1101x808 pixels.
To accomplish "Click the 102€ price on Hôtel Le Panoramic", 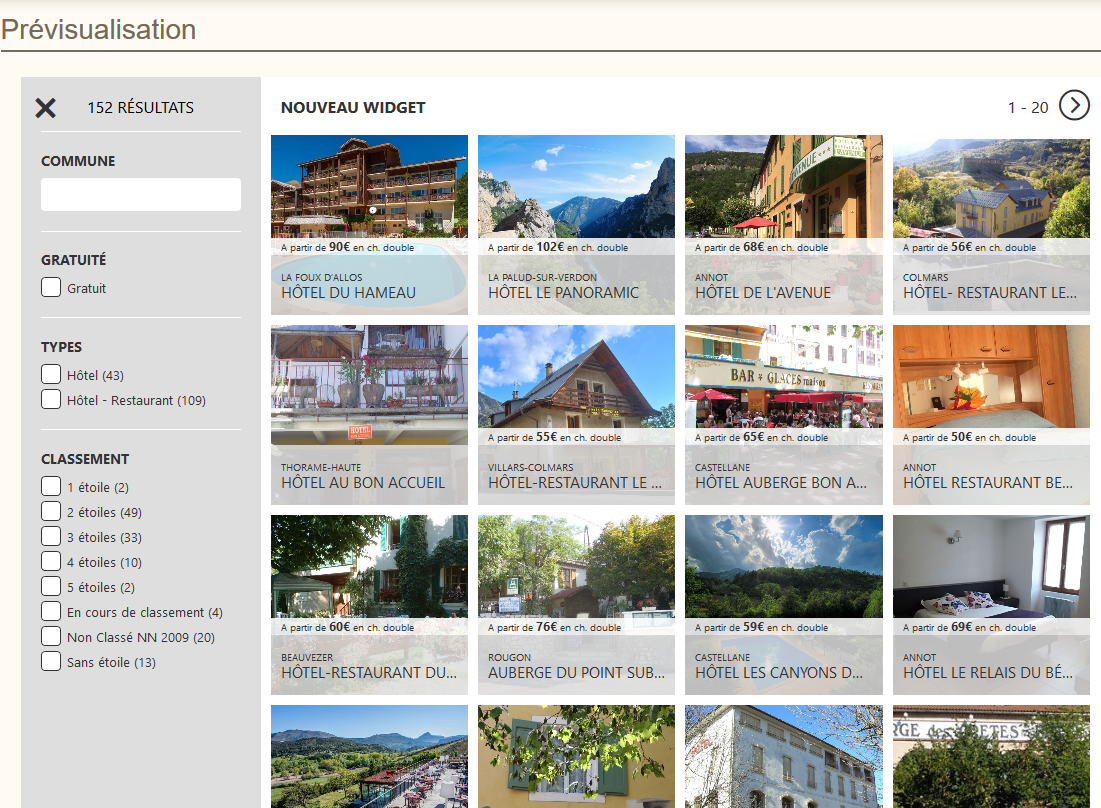I will click(x=550, y=247).
